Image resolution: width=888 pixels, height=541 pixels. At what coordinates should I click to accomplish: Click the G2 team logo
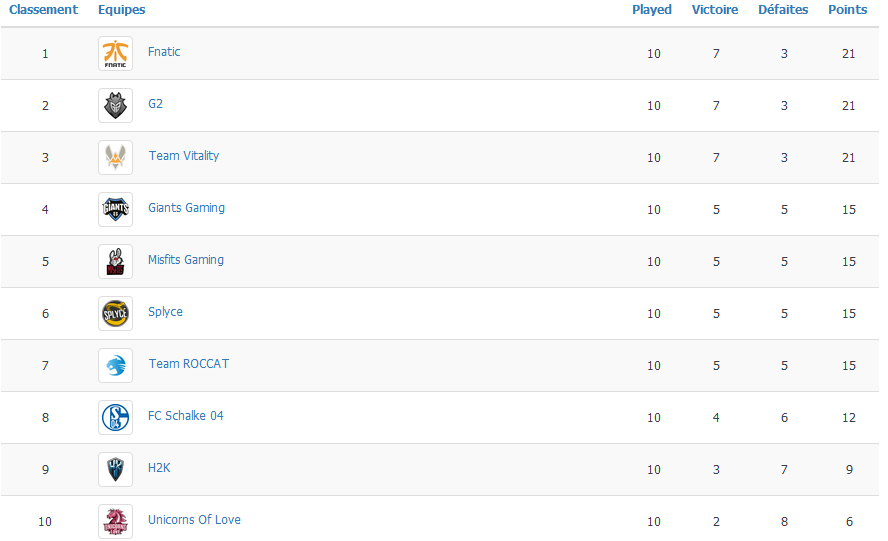tap(116, 105)
